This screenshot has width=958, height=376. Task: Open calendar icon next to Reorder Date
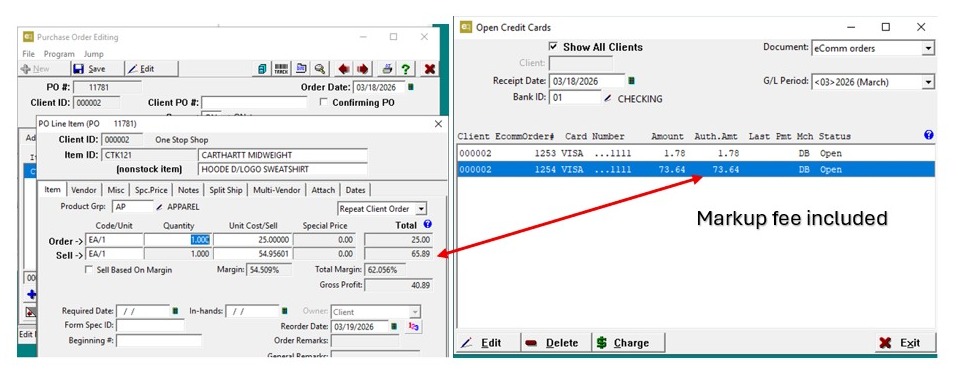tap(393, 326)
